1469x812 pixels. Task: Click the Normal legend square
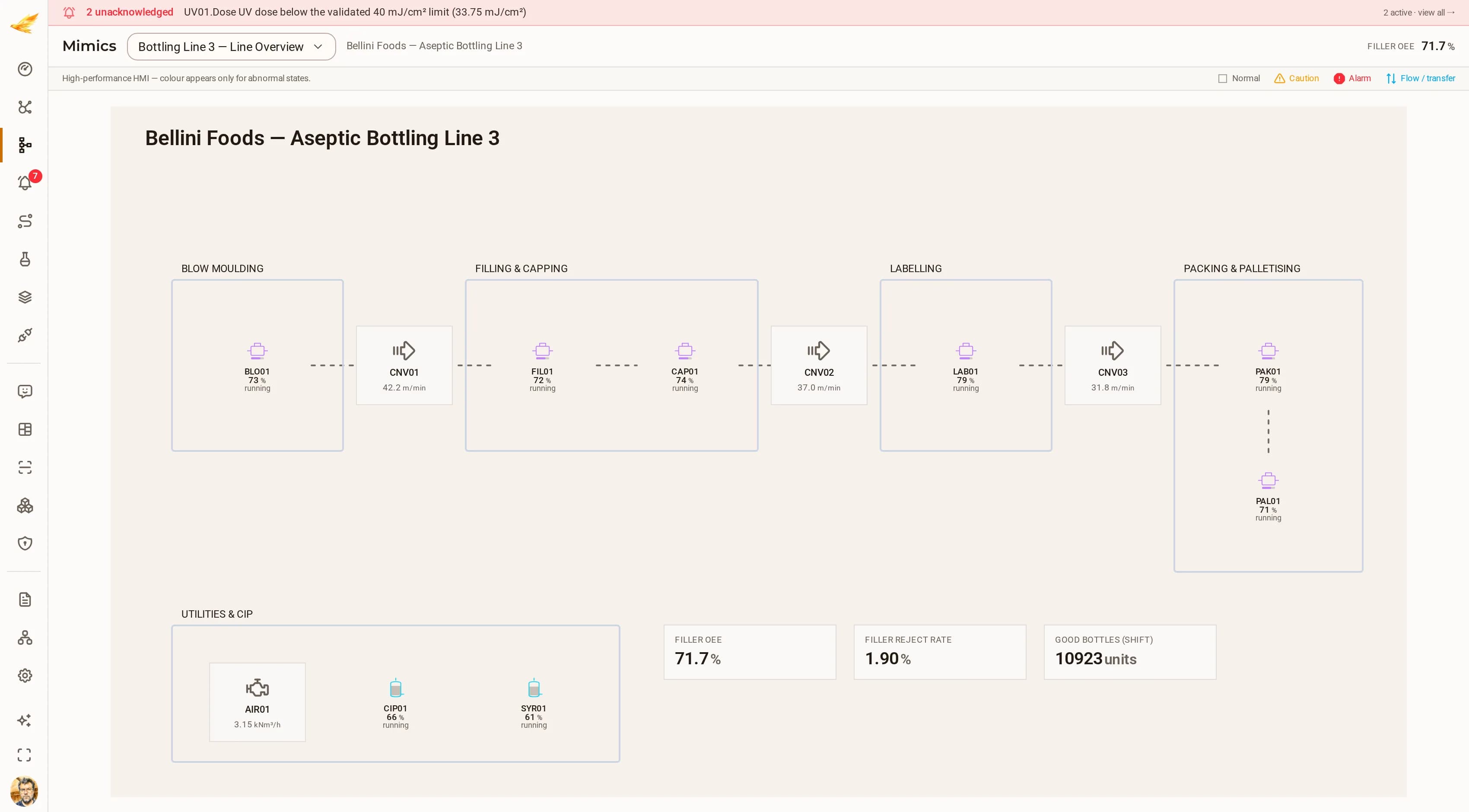[x=1223, y=79]
